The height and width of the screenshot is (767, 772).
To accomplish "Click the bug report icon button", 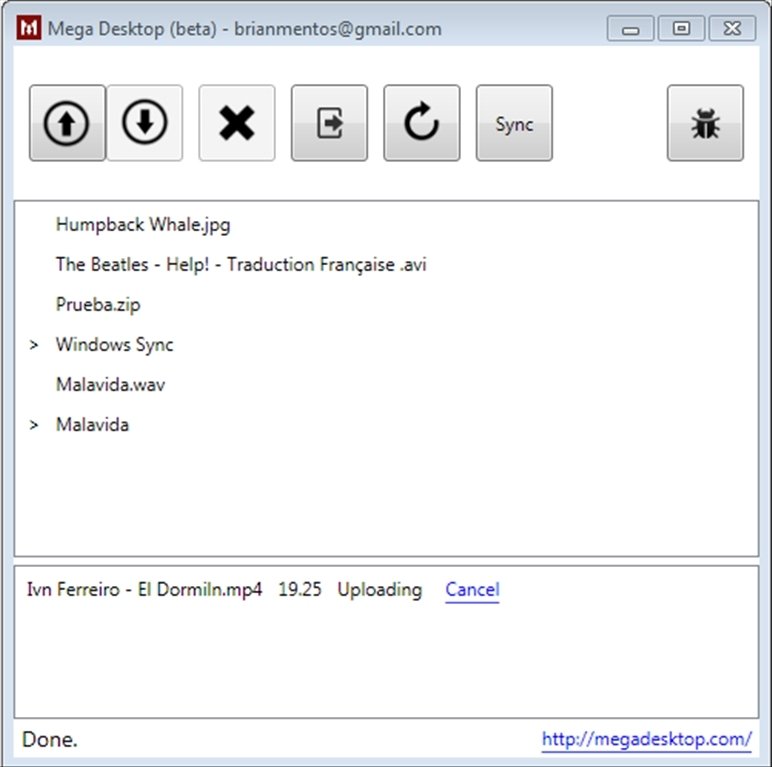I will tap(705, 123).
